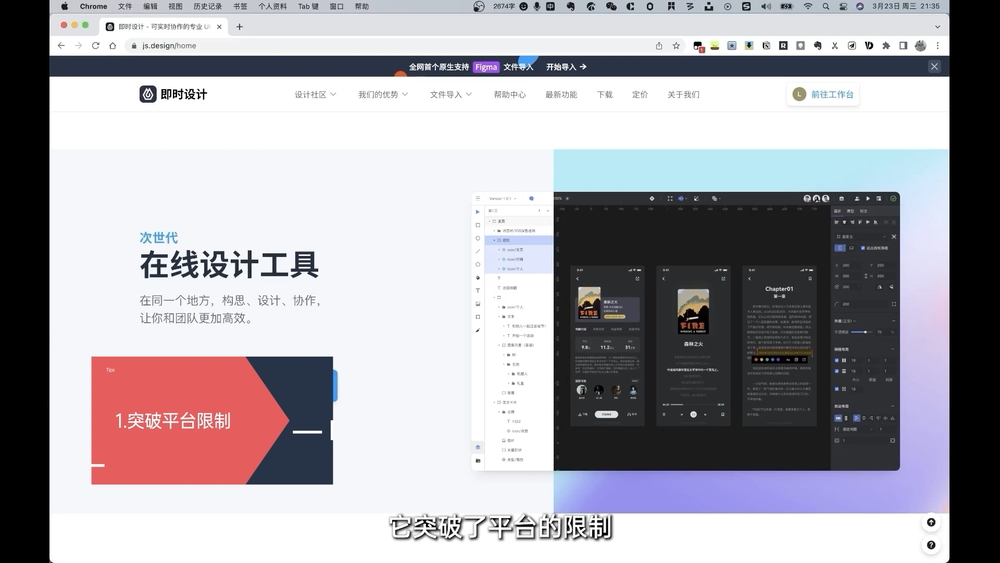Reload the js.design page
The width and height of the screenshot is (1000, 563).
tap(96, 46)
